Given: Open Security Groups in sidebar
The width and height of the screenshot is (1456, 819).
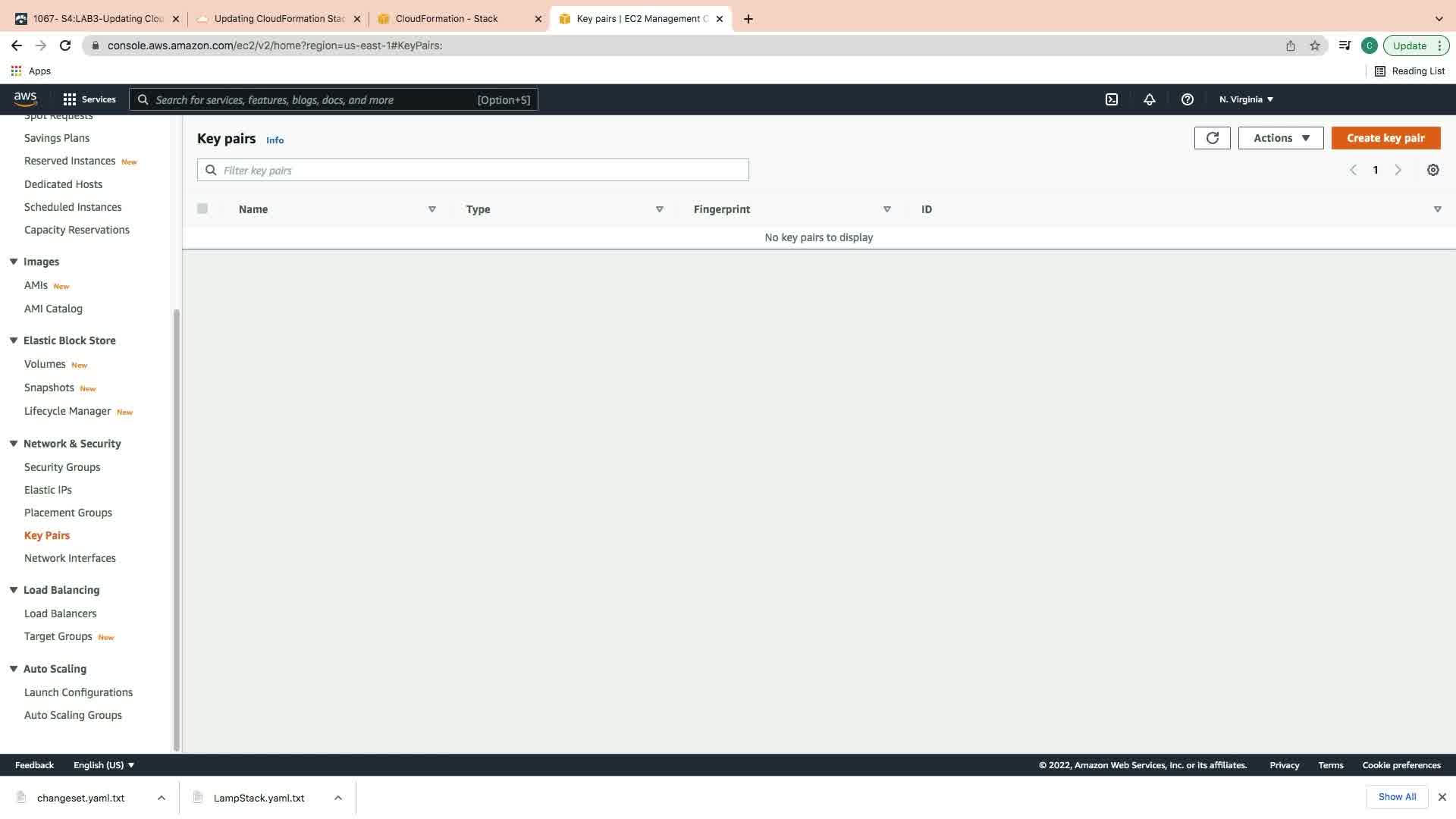Looking at the screenshot, I should click(x=62, y=467).
